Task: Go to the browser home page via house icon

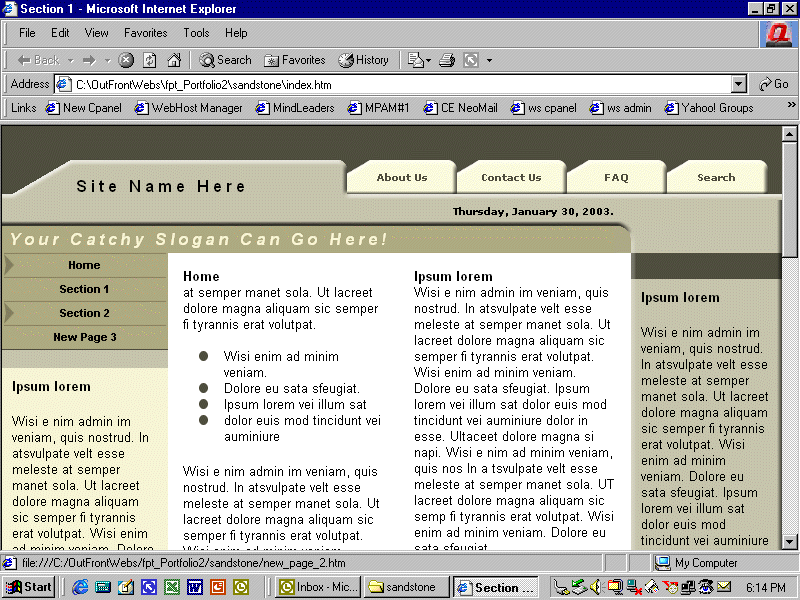Action: point(174,60)
